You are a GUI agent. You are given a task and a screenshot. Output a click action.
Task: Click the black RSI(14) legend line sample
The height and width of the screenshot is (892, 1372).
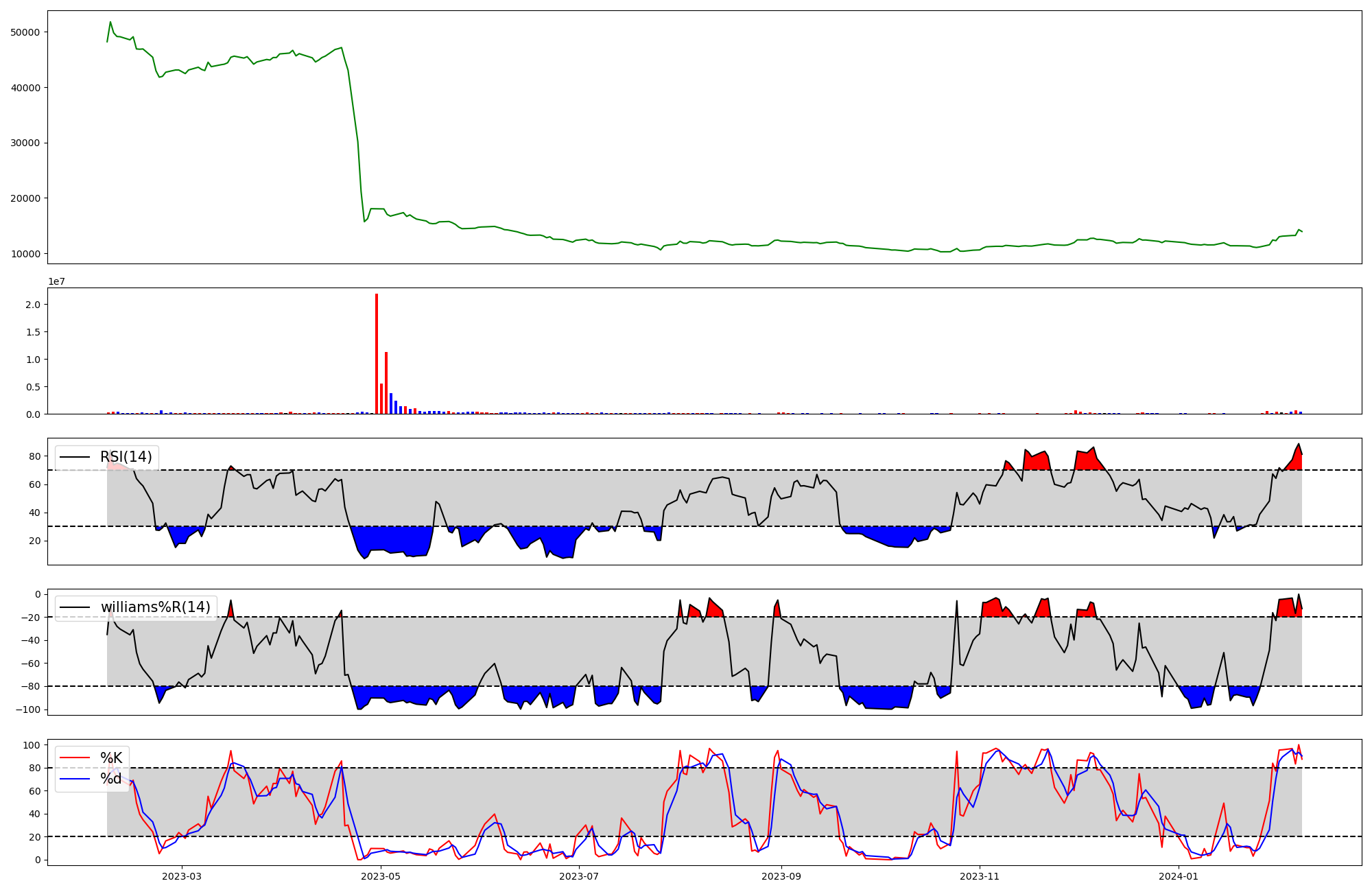pos(75,457)
